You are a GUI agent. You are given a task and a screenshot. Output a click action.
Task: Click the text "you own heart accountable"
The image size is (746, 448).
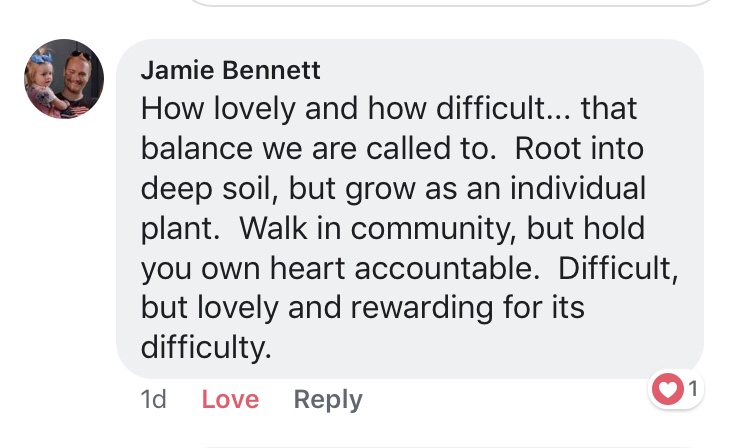[x=336, y=268]
